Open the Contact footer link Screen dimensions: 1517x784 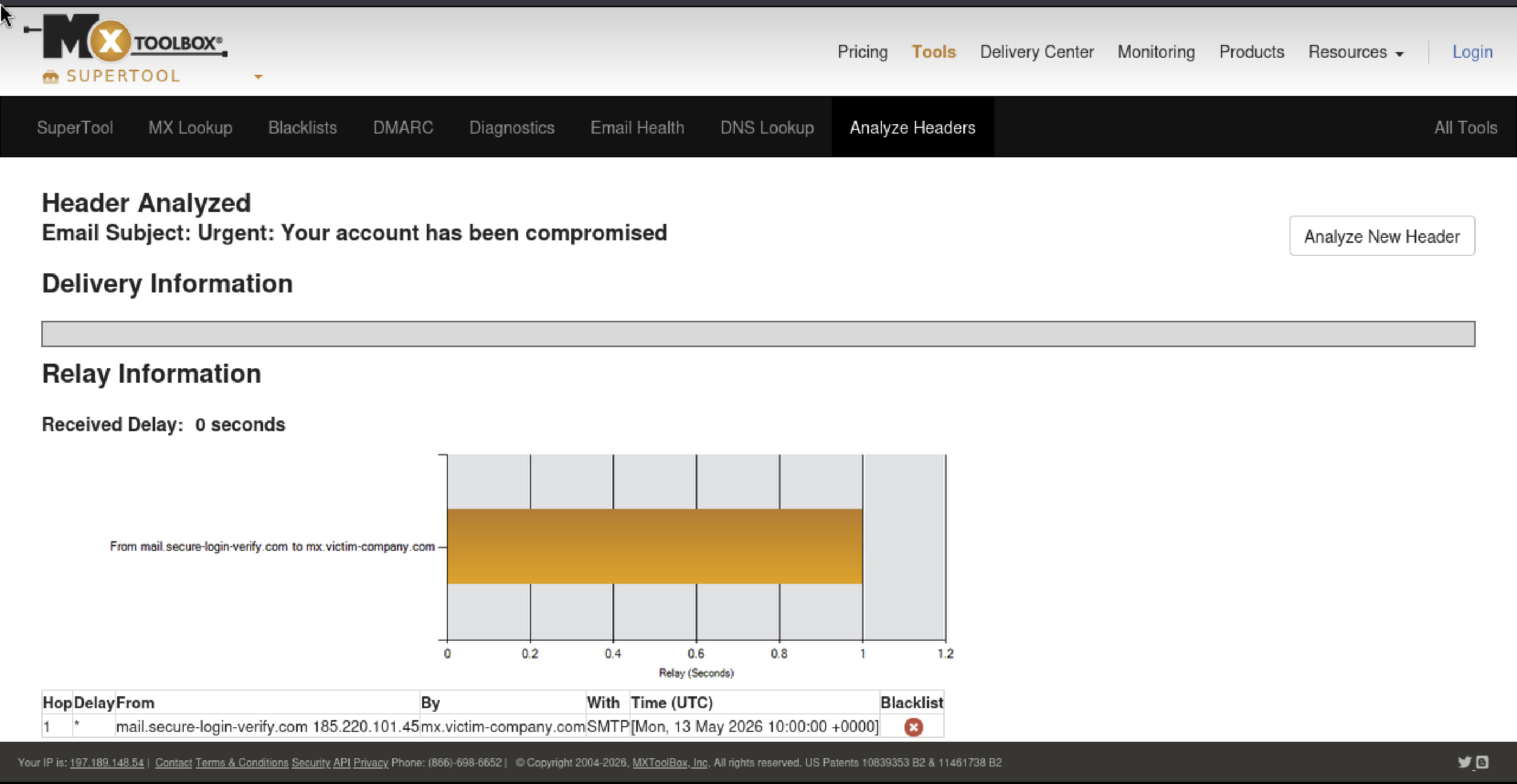174,762
